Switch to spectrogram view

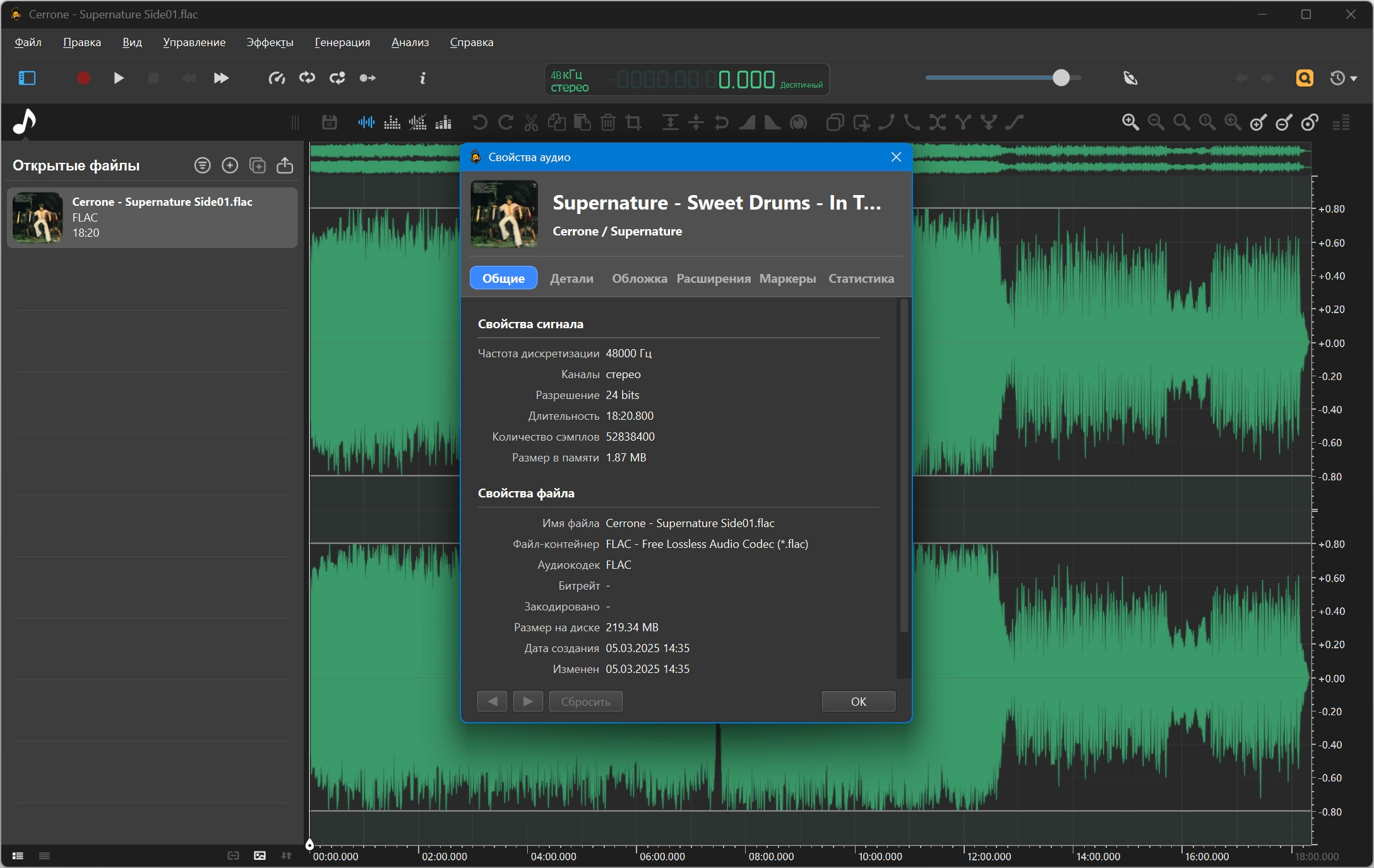click(x=392, y=122)
